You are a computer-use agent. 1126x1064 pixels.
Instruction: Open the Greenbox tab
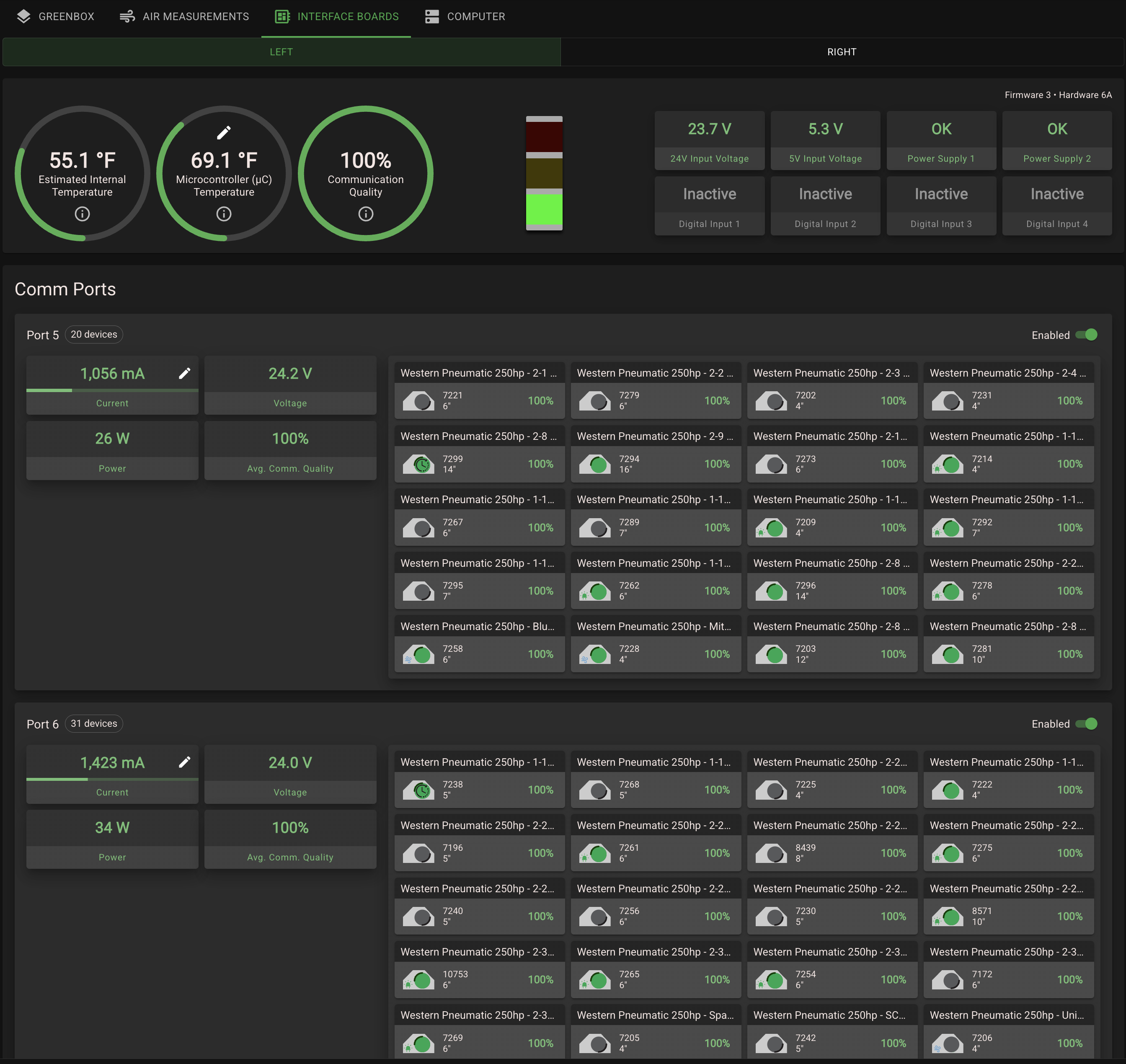tap(55, 16)
